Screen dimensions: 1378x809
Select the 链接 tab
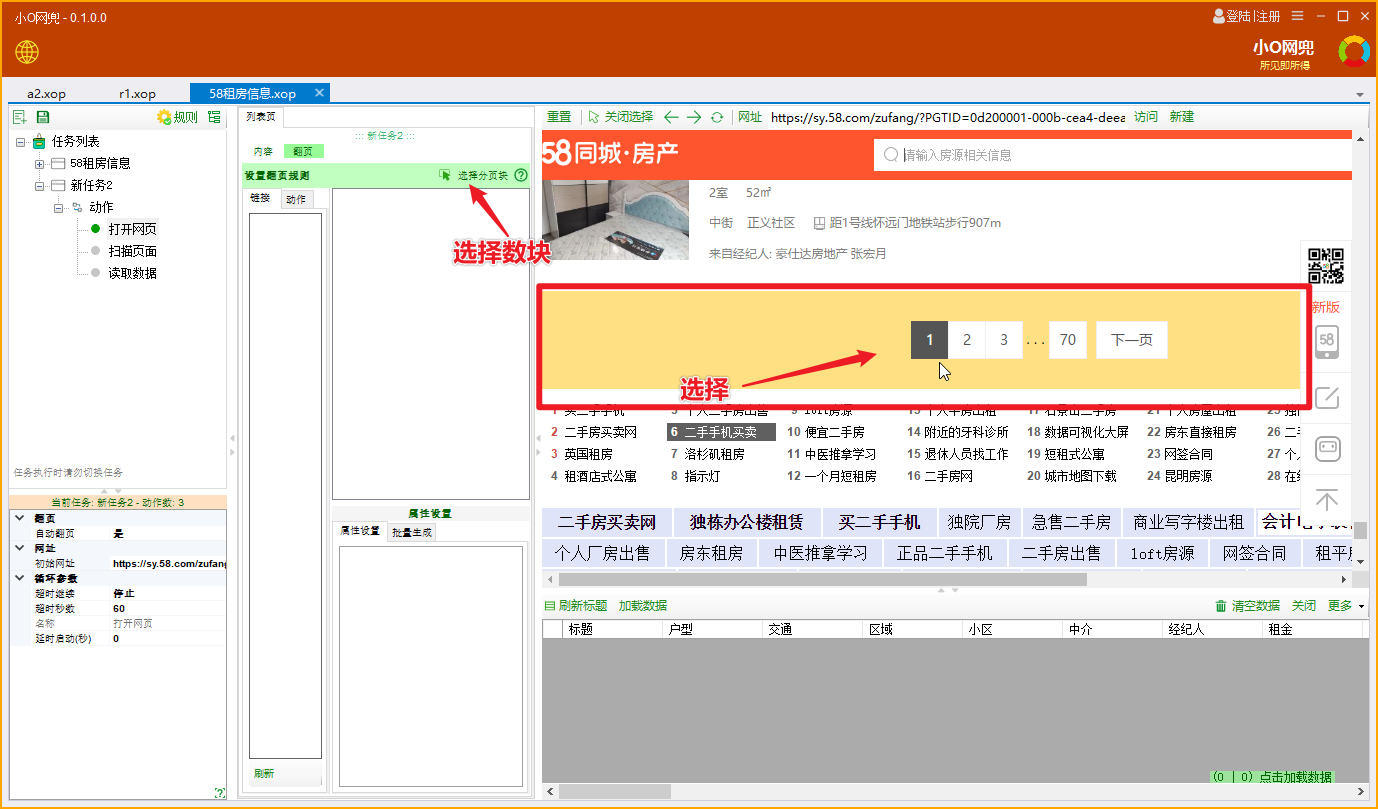pos(260,198)
